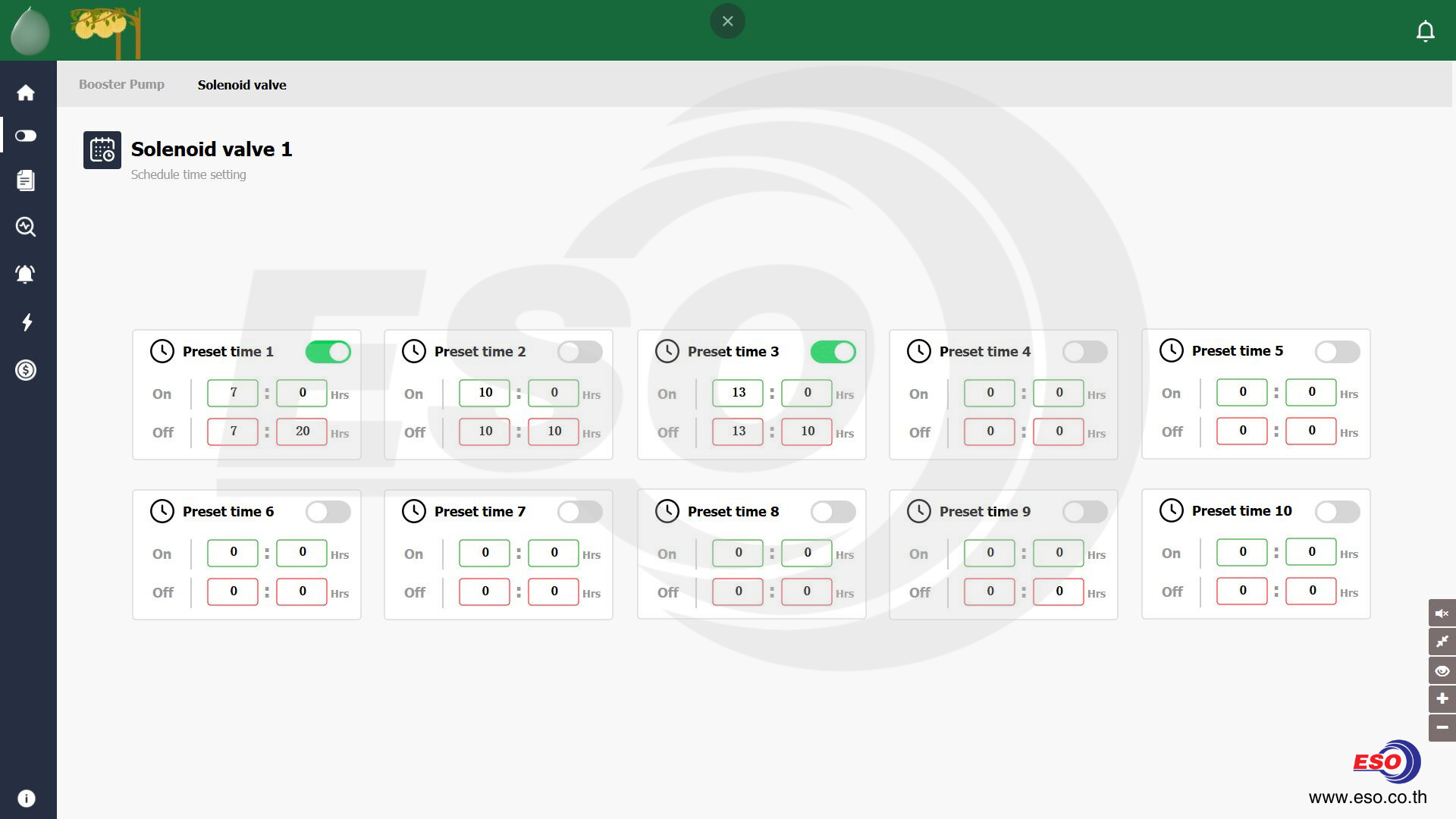Turn off Preset time 3 switch
This screenshot has width=1456, height=819.
pos(833,352)
